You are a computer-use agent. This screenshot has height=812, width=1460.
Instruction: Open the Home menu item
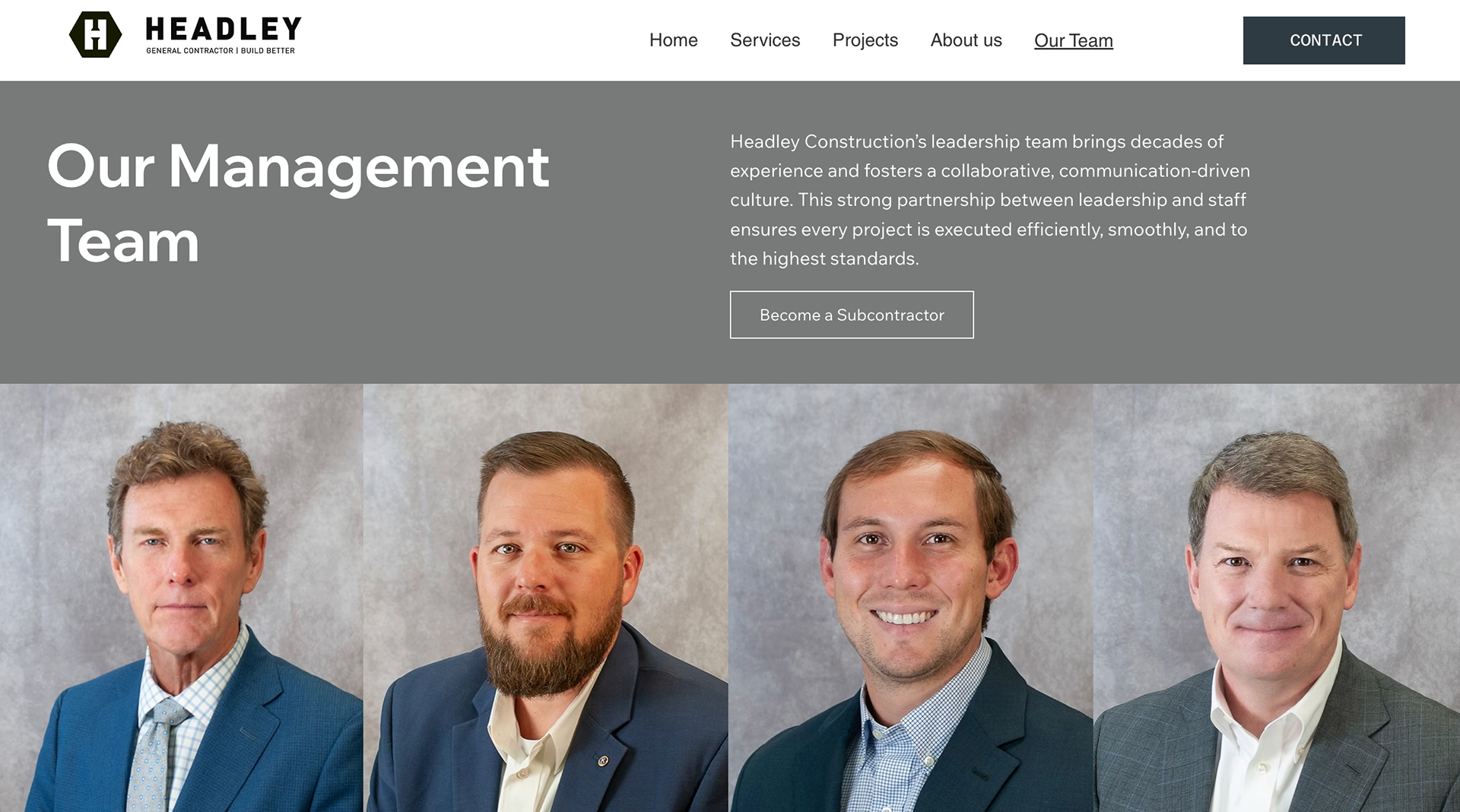673,40
